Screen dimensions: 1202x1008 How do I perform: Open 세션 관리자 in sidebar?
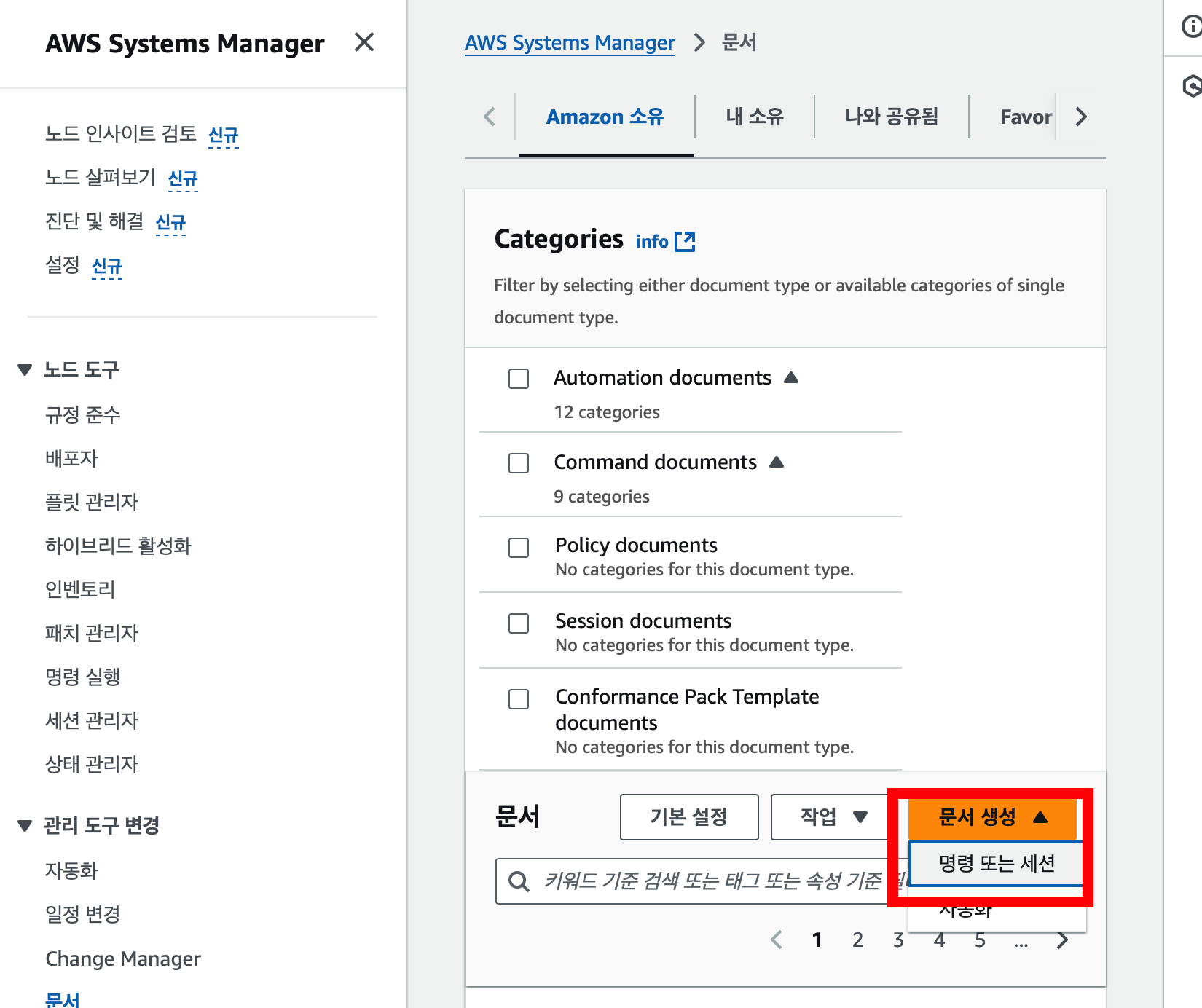coord(92,721)
